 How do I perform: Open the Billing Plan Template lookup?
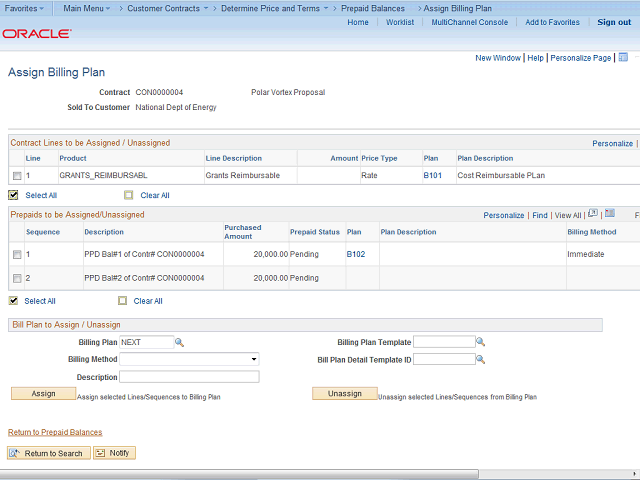point(481,342)
